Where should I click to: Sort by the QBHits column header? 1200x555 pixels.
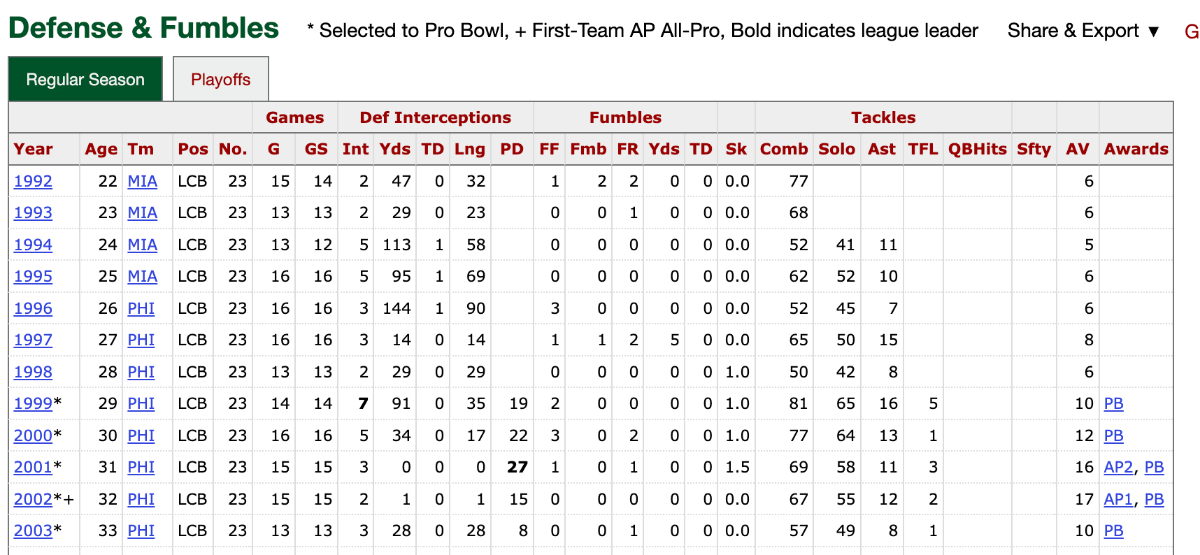977,149
